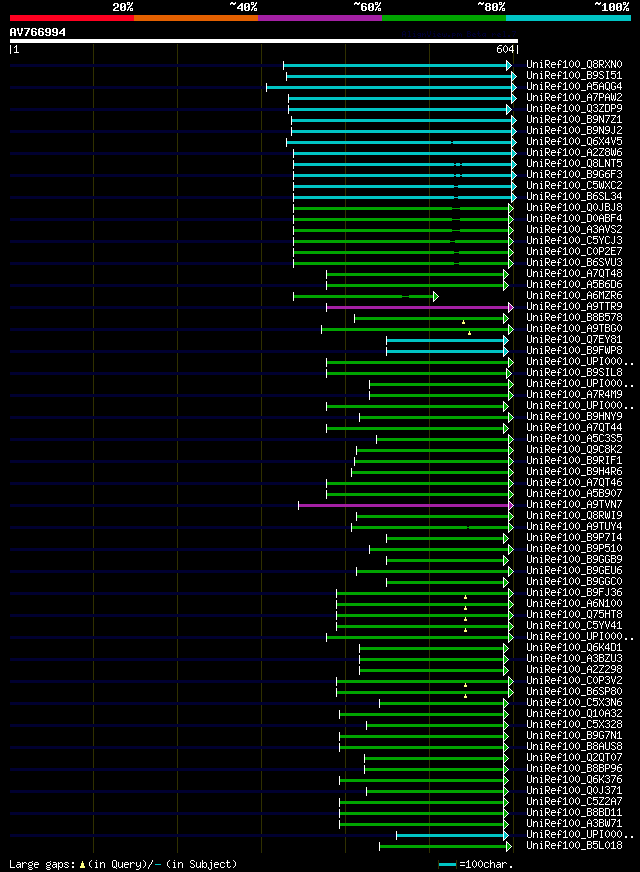Select the UniRef100_Q9C8K2 entry

574,450
